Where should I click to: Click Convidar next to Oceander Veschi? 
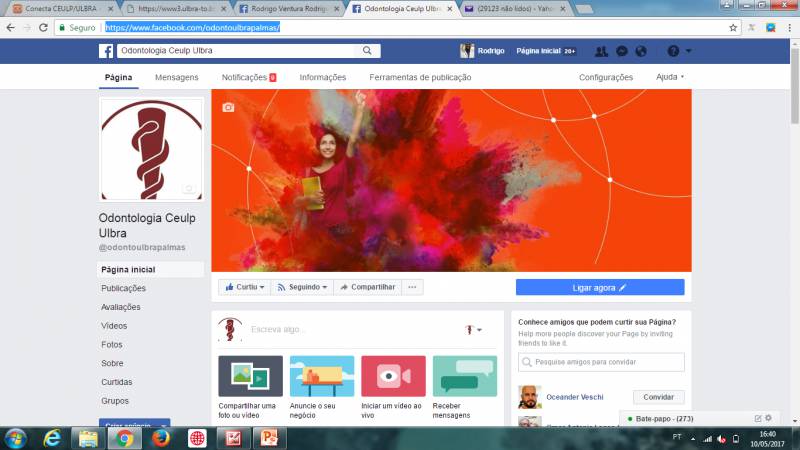(x=658, y=397)
